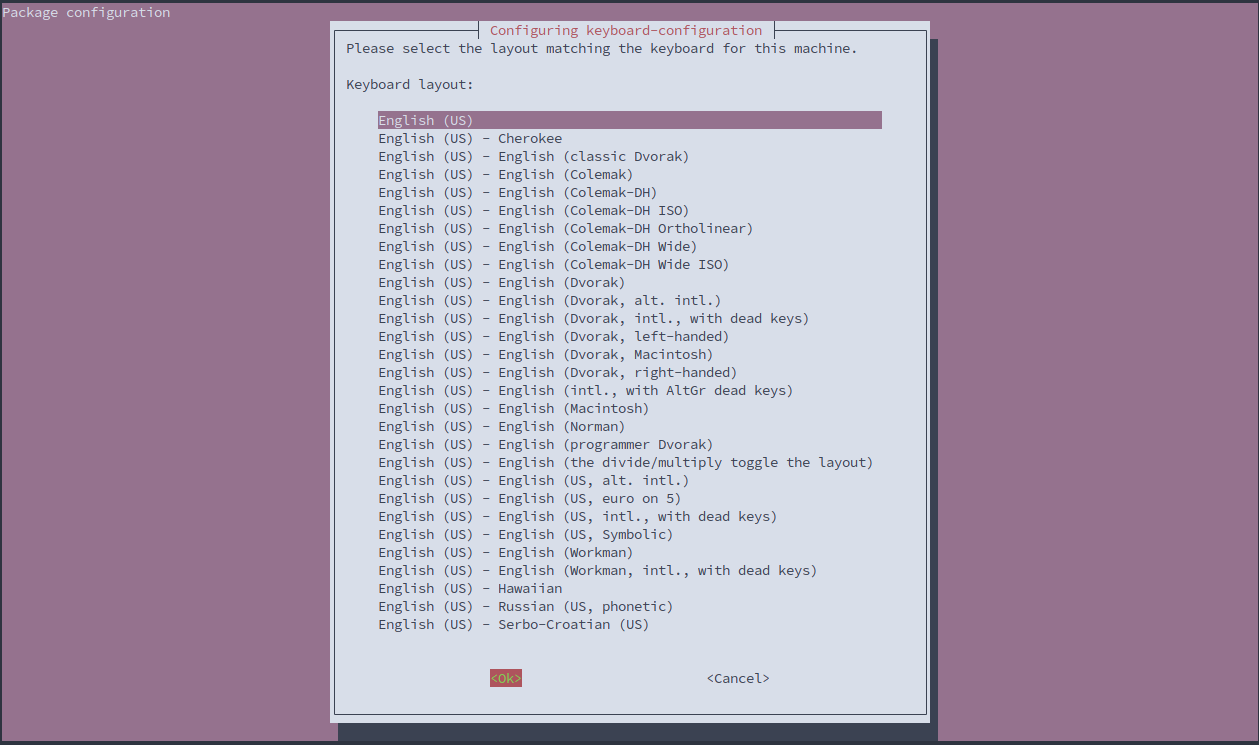Choose Russian (US, phonetic) layout
The image size is (1259, 745).
[525, 606]
